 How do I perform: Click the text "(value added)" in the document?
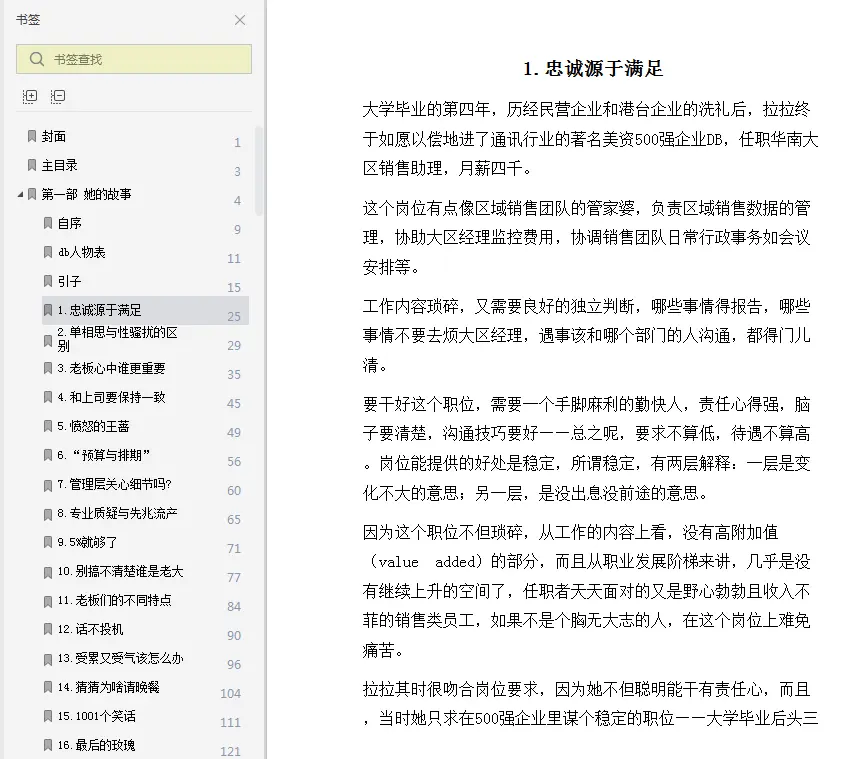(x=426, y=562)
